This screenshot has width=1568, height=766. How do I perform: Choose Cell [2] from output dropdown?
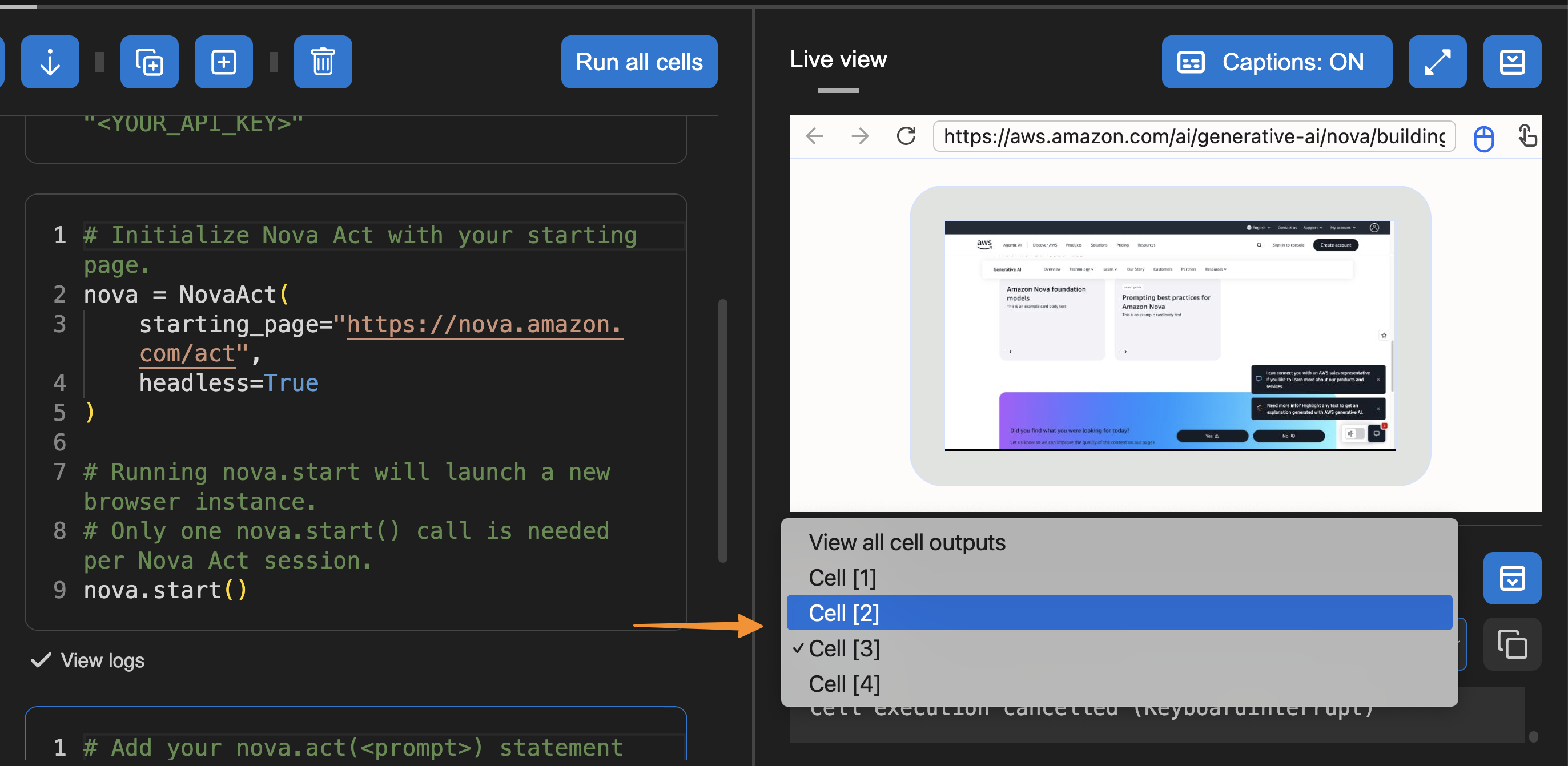point(843,613)
